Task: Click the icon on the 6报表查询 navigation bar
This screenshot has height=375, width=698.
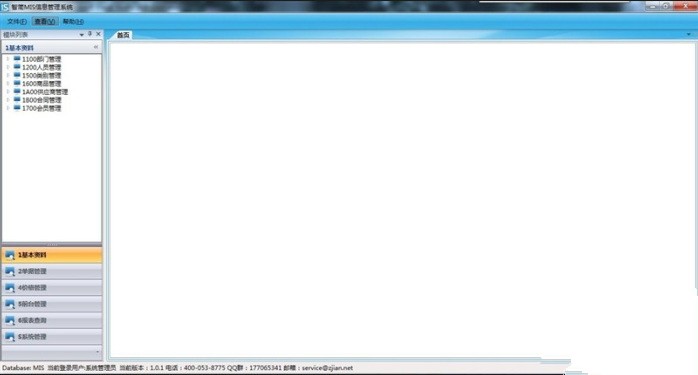Action: click(10, 320)
